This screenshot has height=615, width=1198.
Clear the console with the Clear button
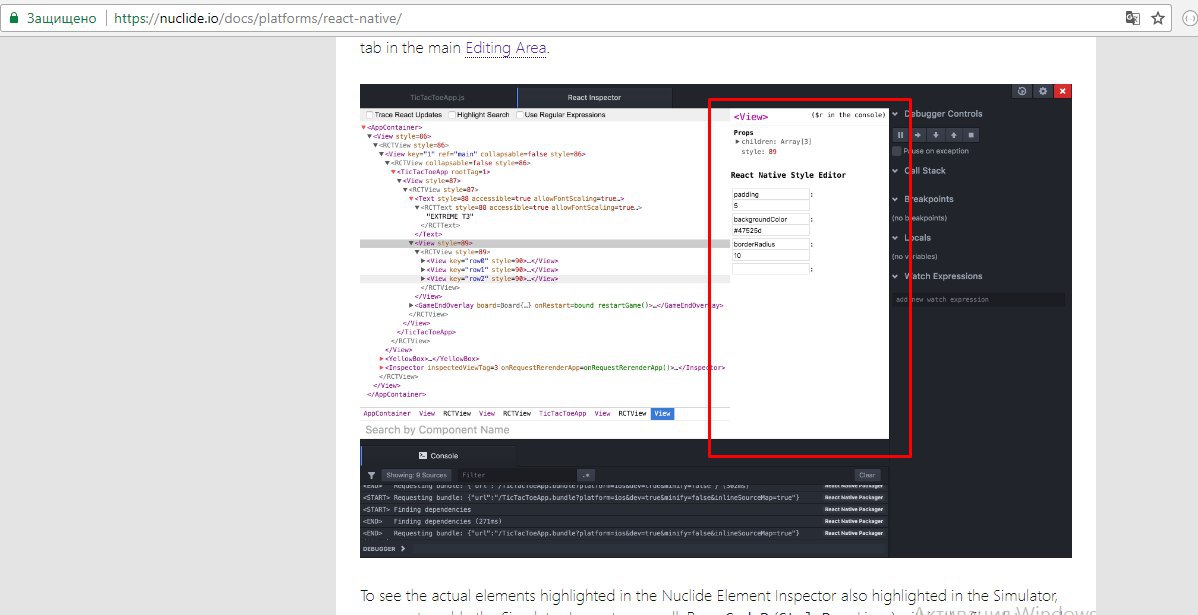point(867,475)
